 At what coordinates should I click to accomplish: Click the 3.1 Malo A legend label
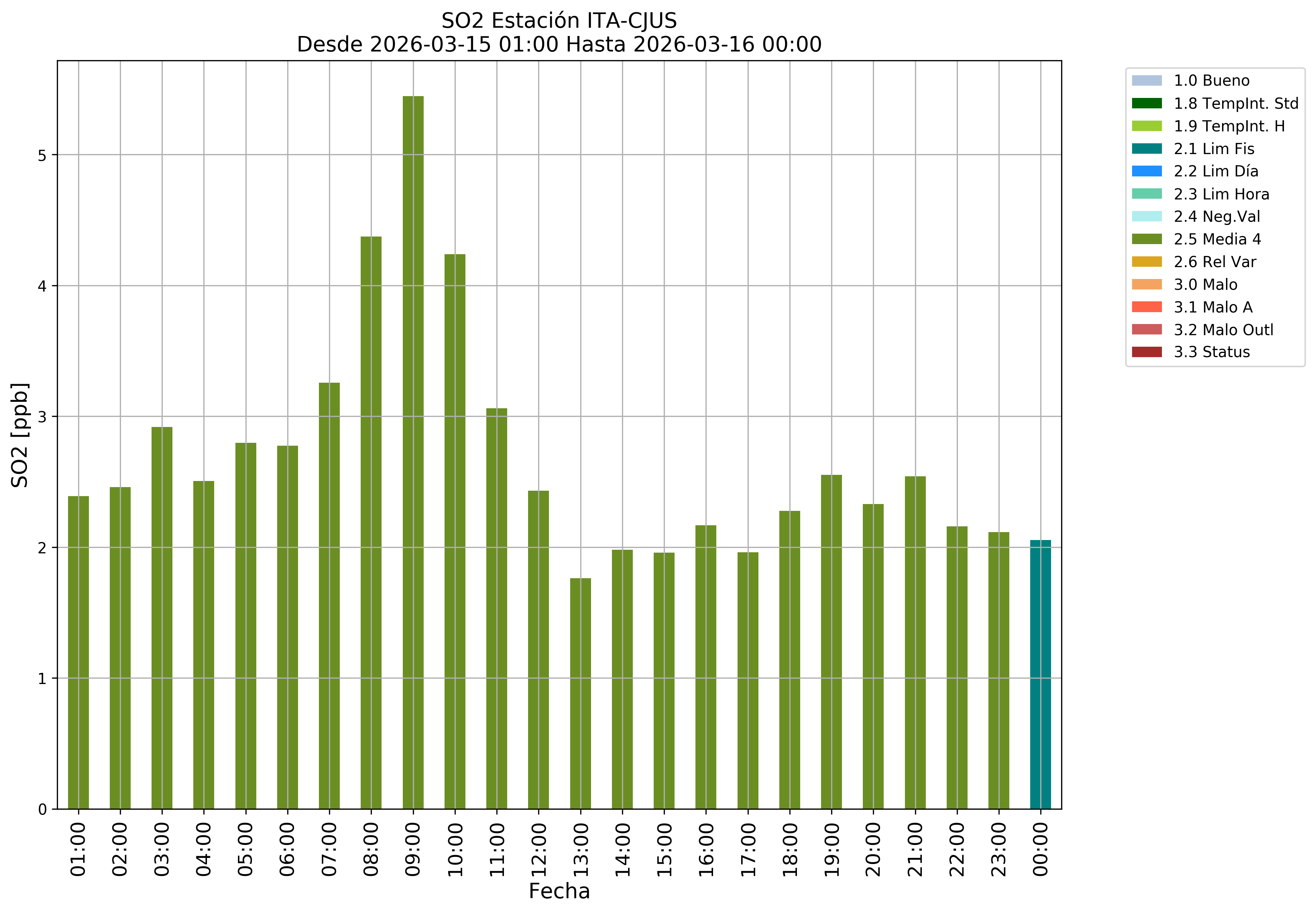[x=1212, y=307]
